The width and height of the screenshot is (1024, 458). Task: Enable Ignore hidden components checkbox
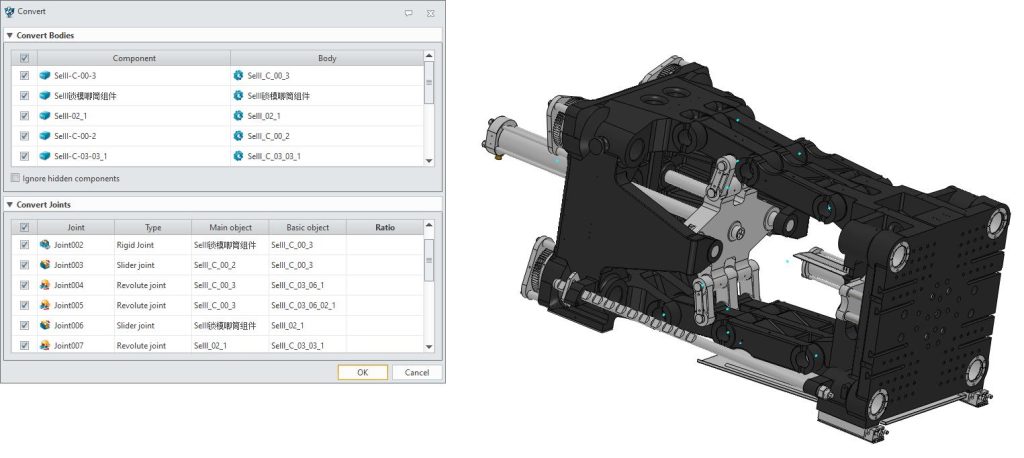(x=15, y=178)
